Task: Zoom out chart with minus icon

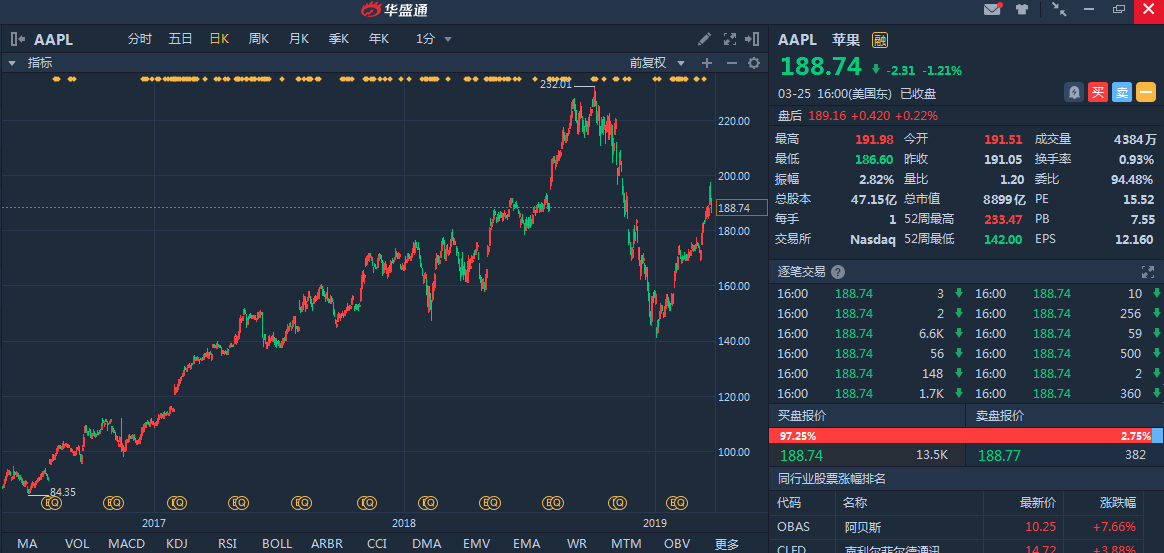Action: (x=731, y=63)
